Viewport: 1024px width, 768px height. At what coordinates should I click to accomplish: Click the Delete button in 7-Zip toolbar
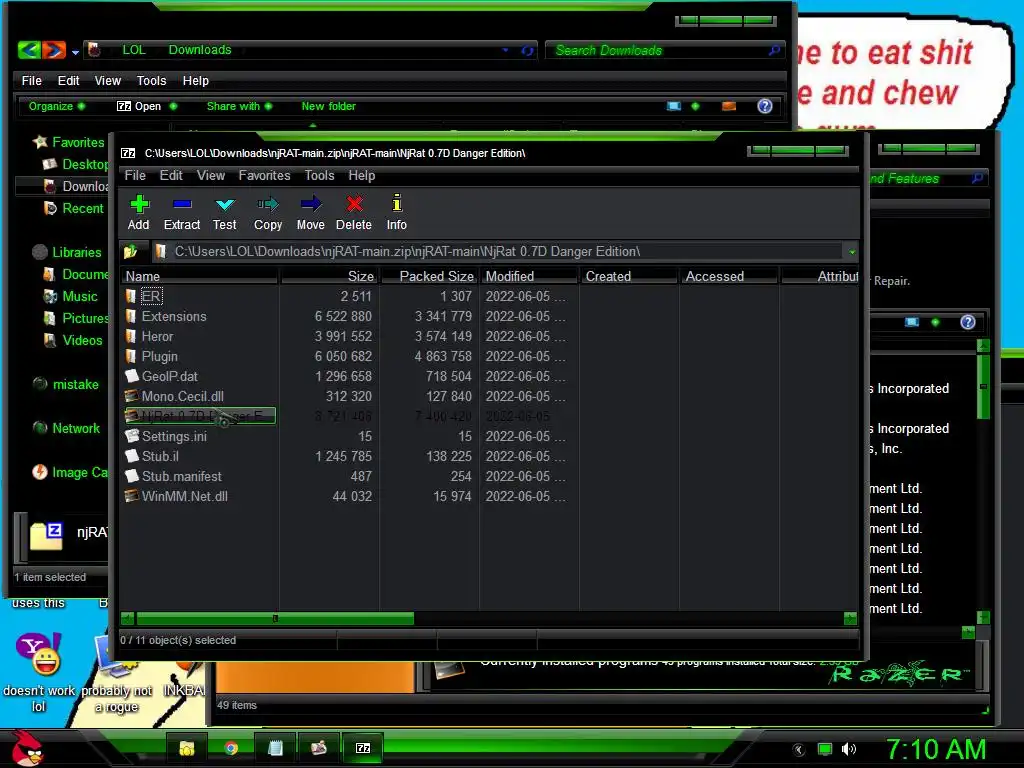pos(354,213)
